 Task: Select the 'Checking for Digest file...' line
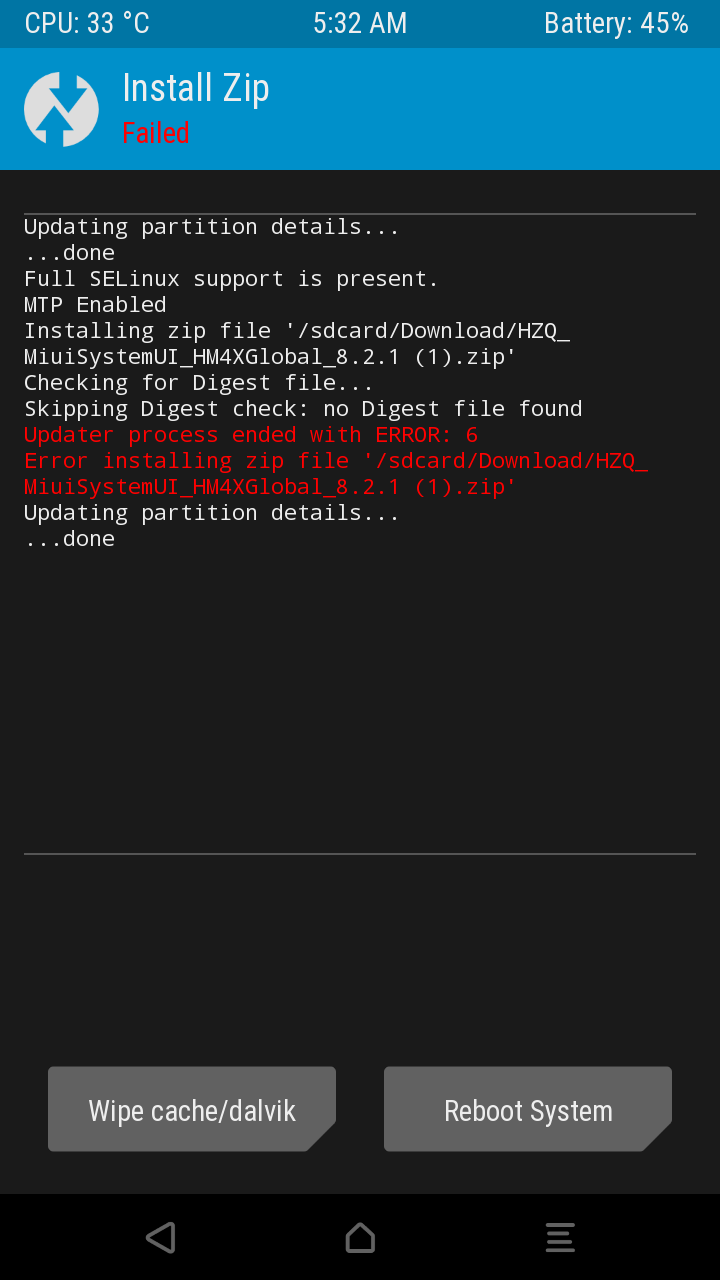click(x=199, y=383)
